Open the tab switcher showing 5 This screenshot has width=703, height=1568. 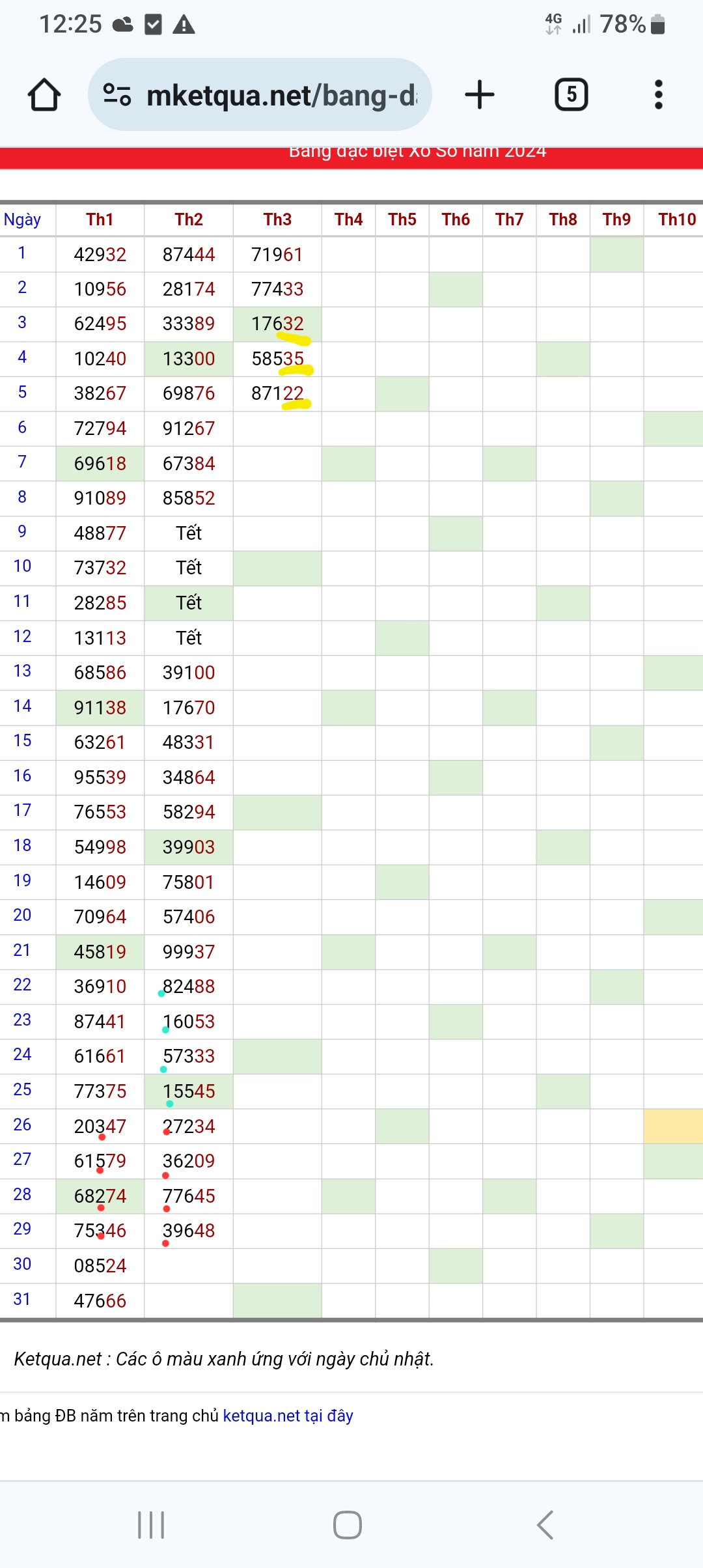pos(572,94)
